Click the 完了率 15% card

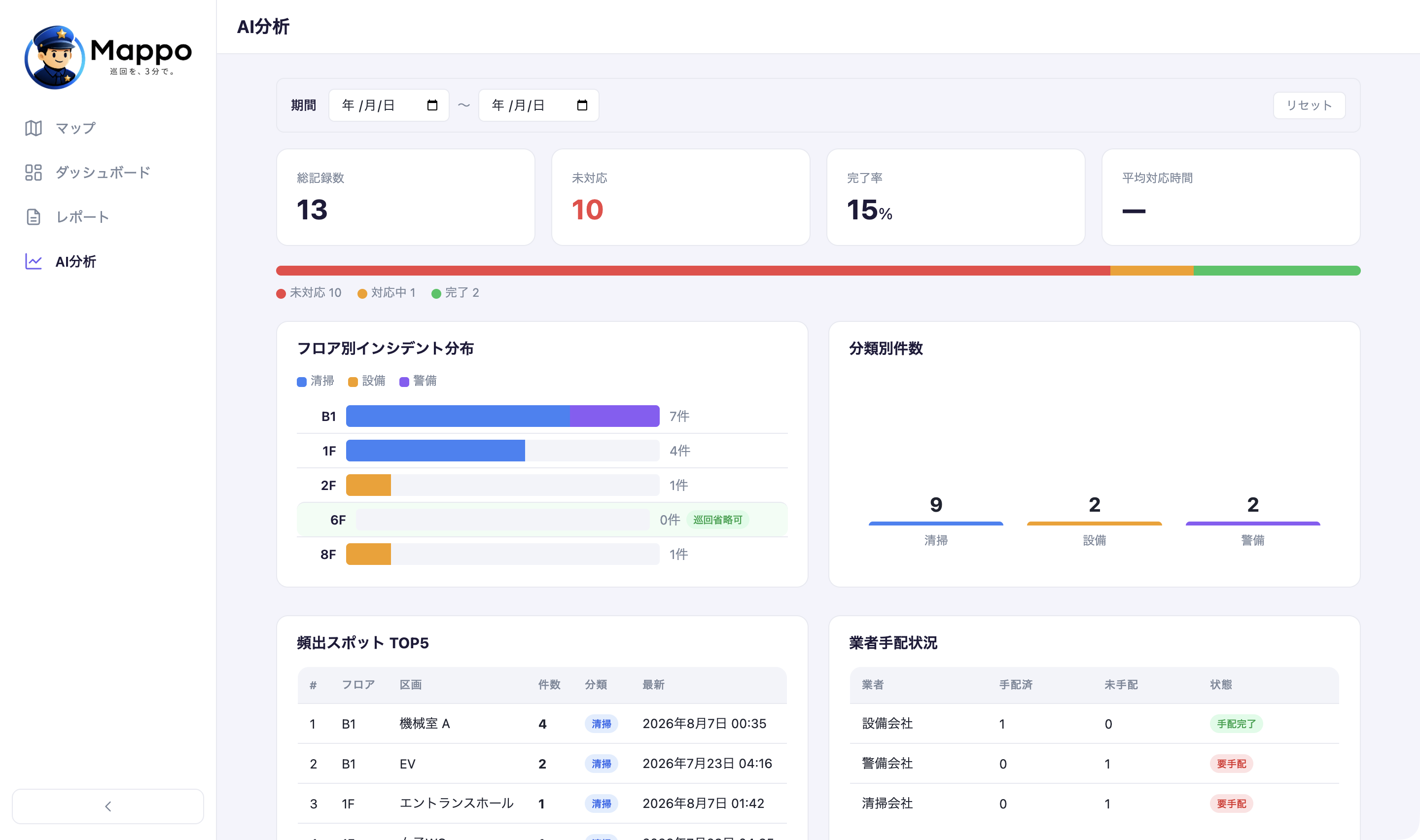956,198
